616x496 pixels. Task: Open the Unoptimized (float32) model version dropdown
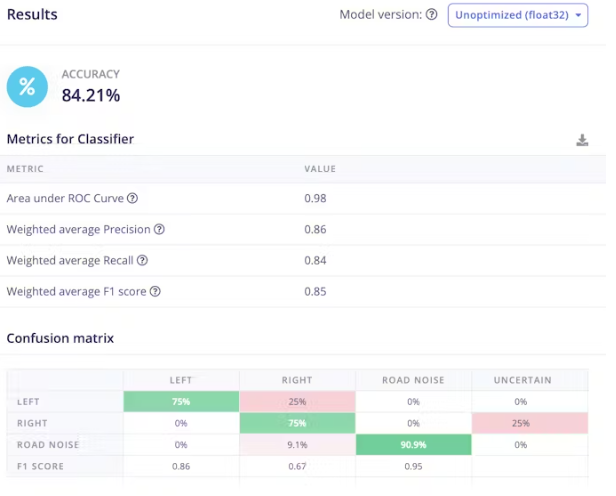pyautogui.click(x=517, y=15)
